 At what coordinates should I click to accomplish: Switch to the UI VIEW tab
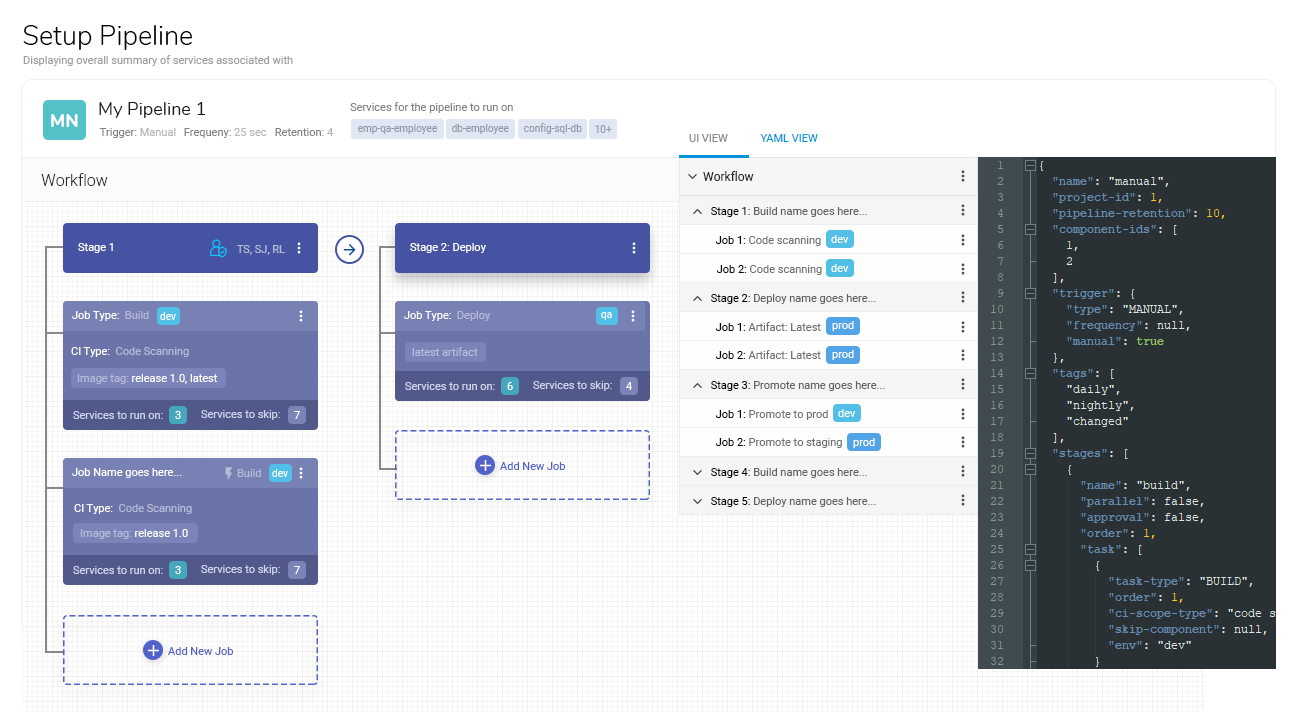708,138
